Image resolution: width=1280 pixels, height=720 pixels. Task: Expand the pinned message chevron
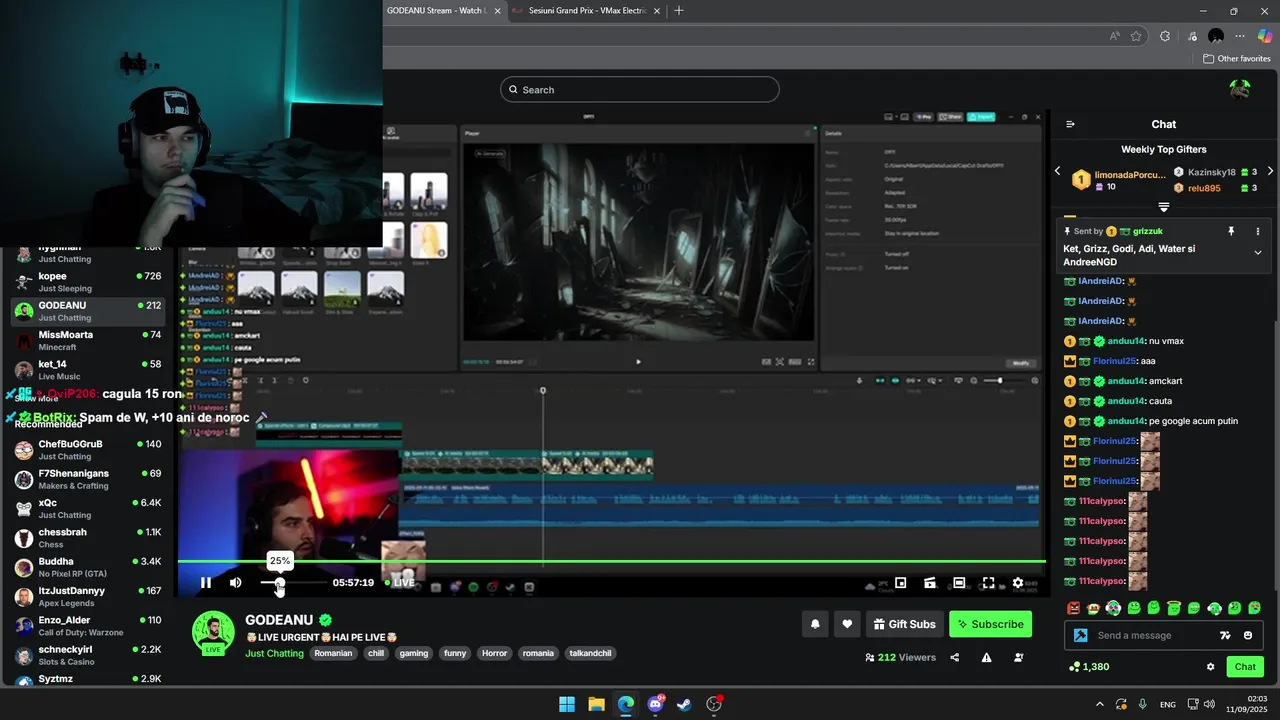(x=1258, y=252)
